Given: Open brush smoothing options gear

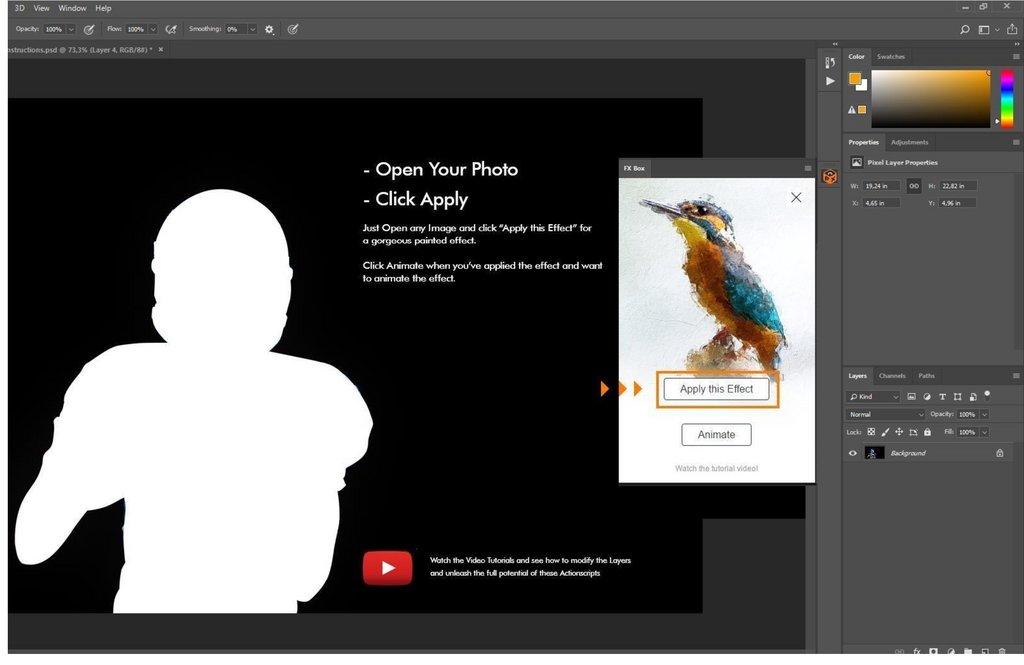Looking at the screenshot, I should 269,30.
